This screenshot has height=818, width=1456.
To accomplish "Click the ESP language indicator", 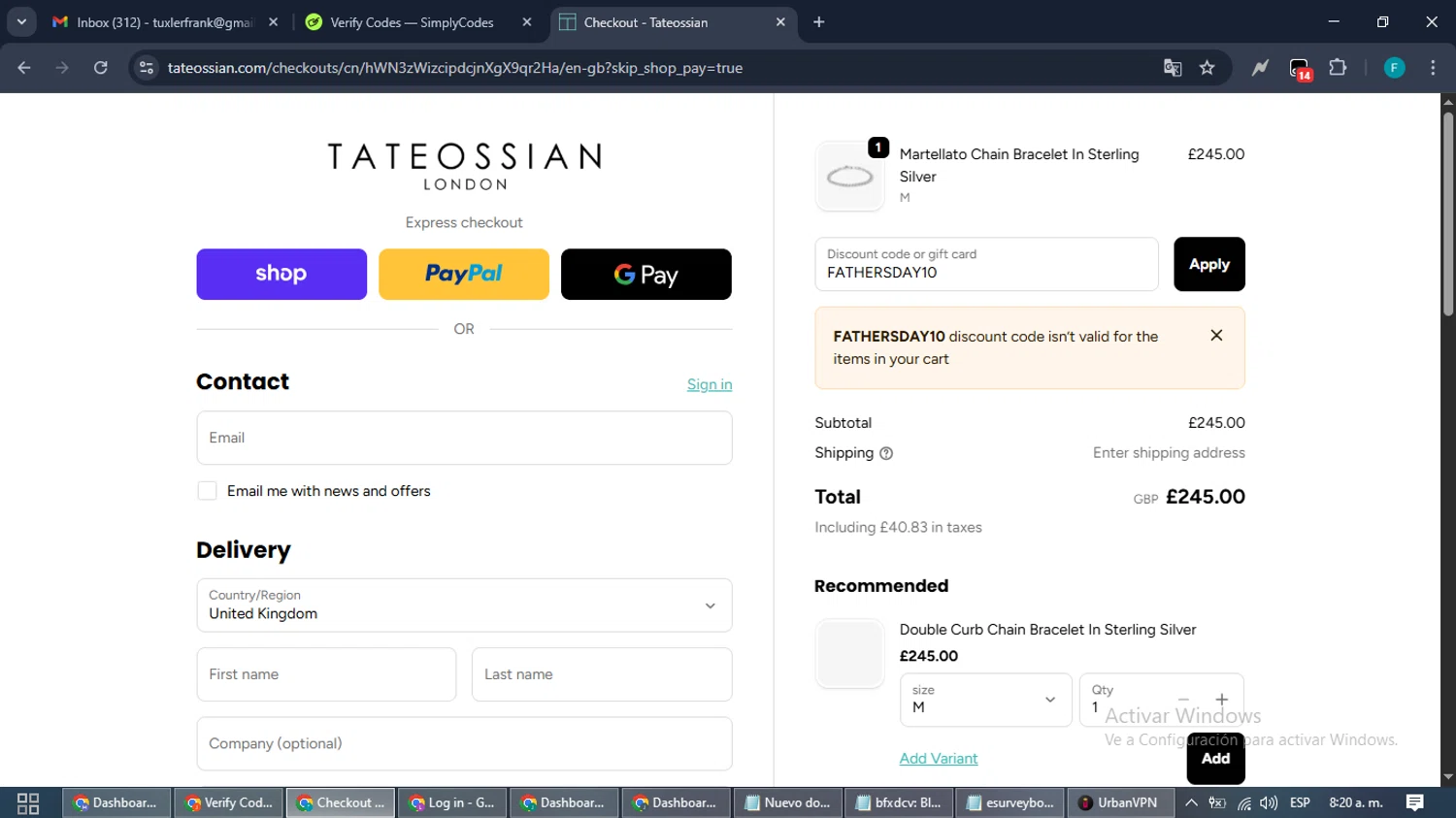I will 1301,803.
